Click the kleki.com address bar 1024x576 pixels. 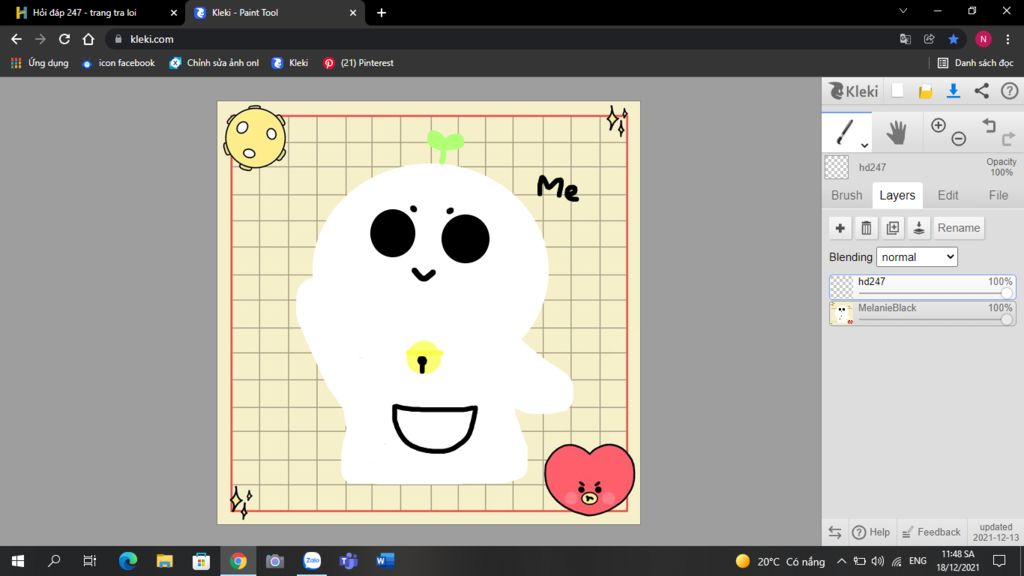pos(503,39)
